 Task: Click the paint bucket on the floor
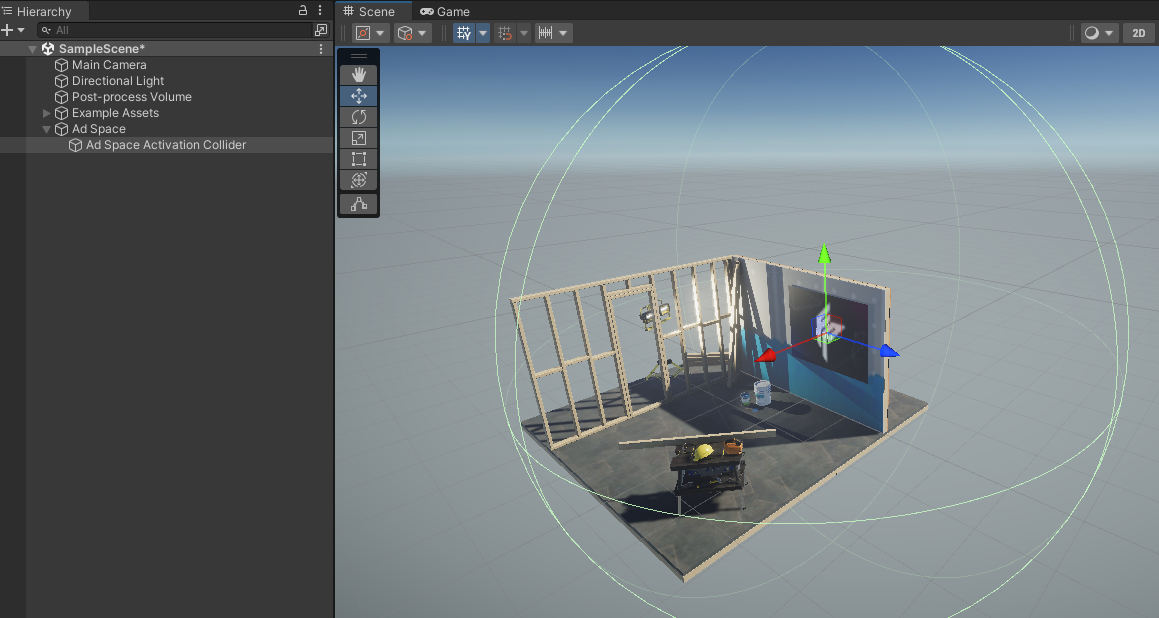(x=762, y=393)
